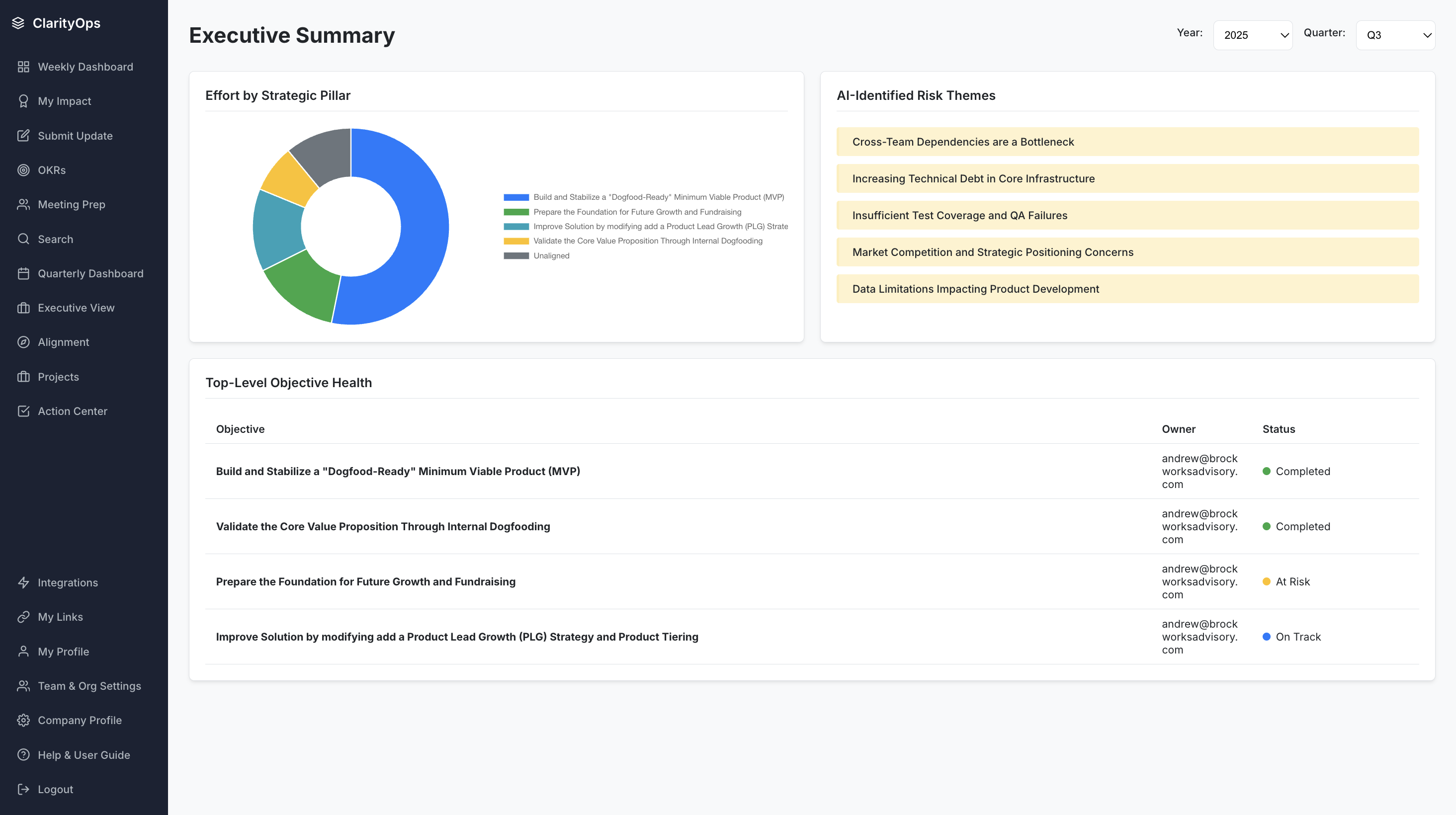This screenshot has height=815, width=1456.
Task: Open the Quarter dropdown showing Q3
Action: 1395,34
